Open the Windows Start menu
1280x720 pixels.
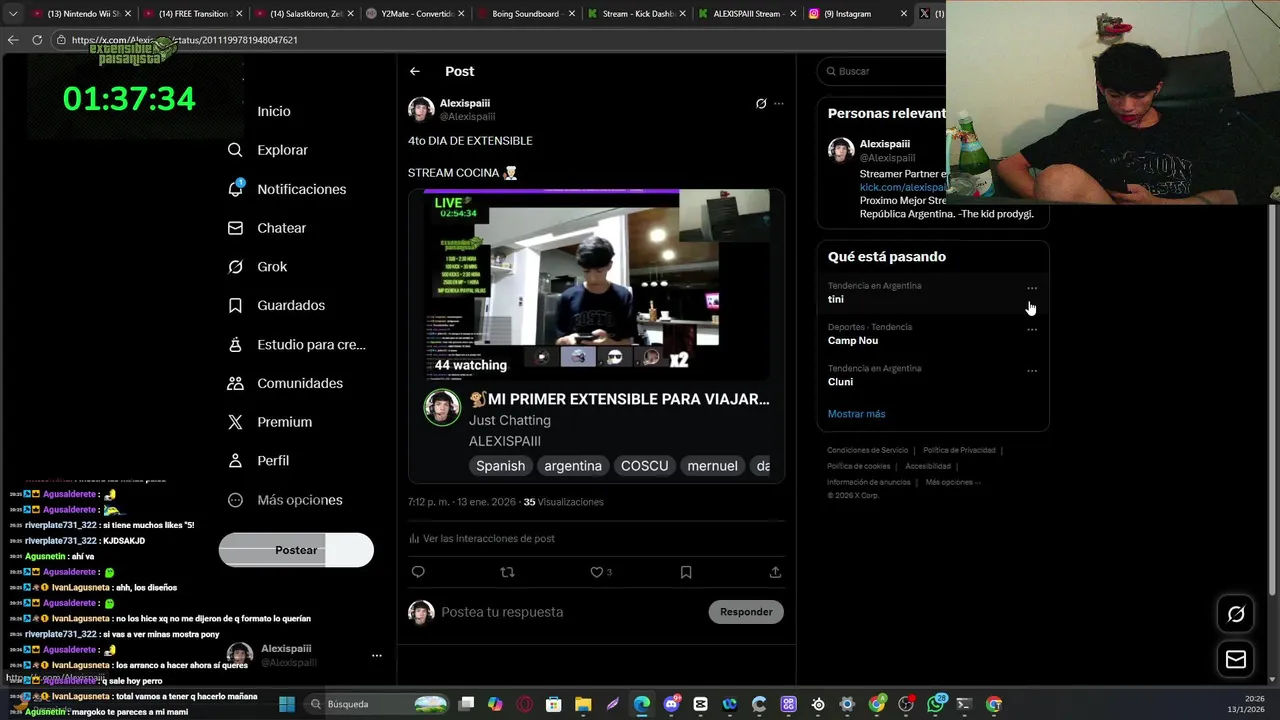(x=287, y=704)
